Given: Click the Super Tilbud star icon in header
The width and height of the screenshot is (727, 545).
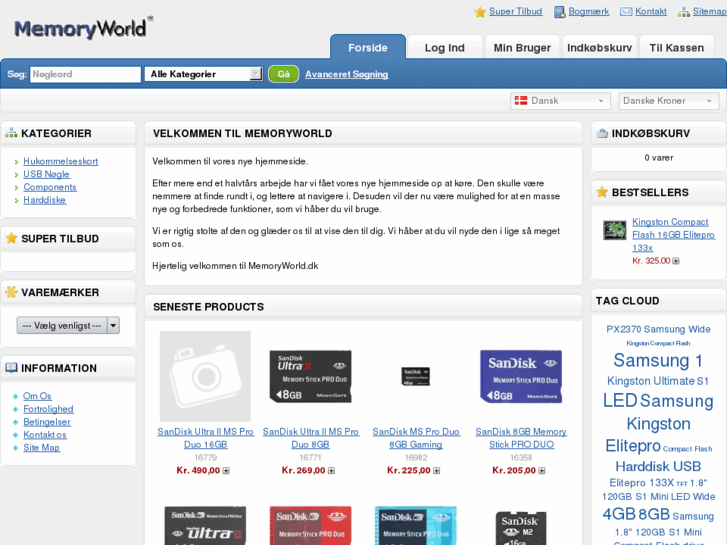Looking at the screenshot, I should 479,12.
